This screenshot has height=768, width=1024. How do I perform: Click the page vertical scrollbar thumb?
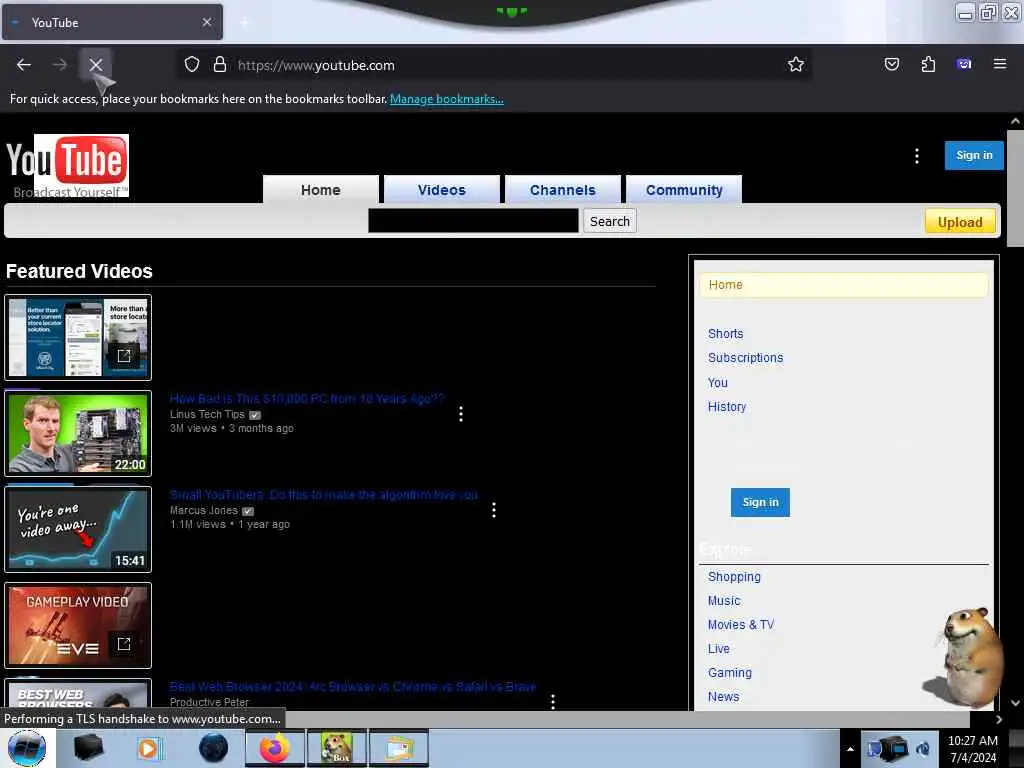click(x=1015, y=188)
